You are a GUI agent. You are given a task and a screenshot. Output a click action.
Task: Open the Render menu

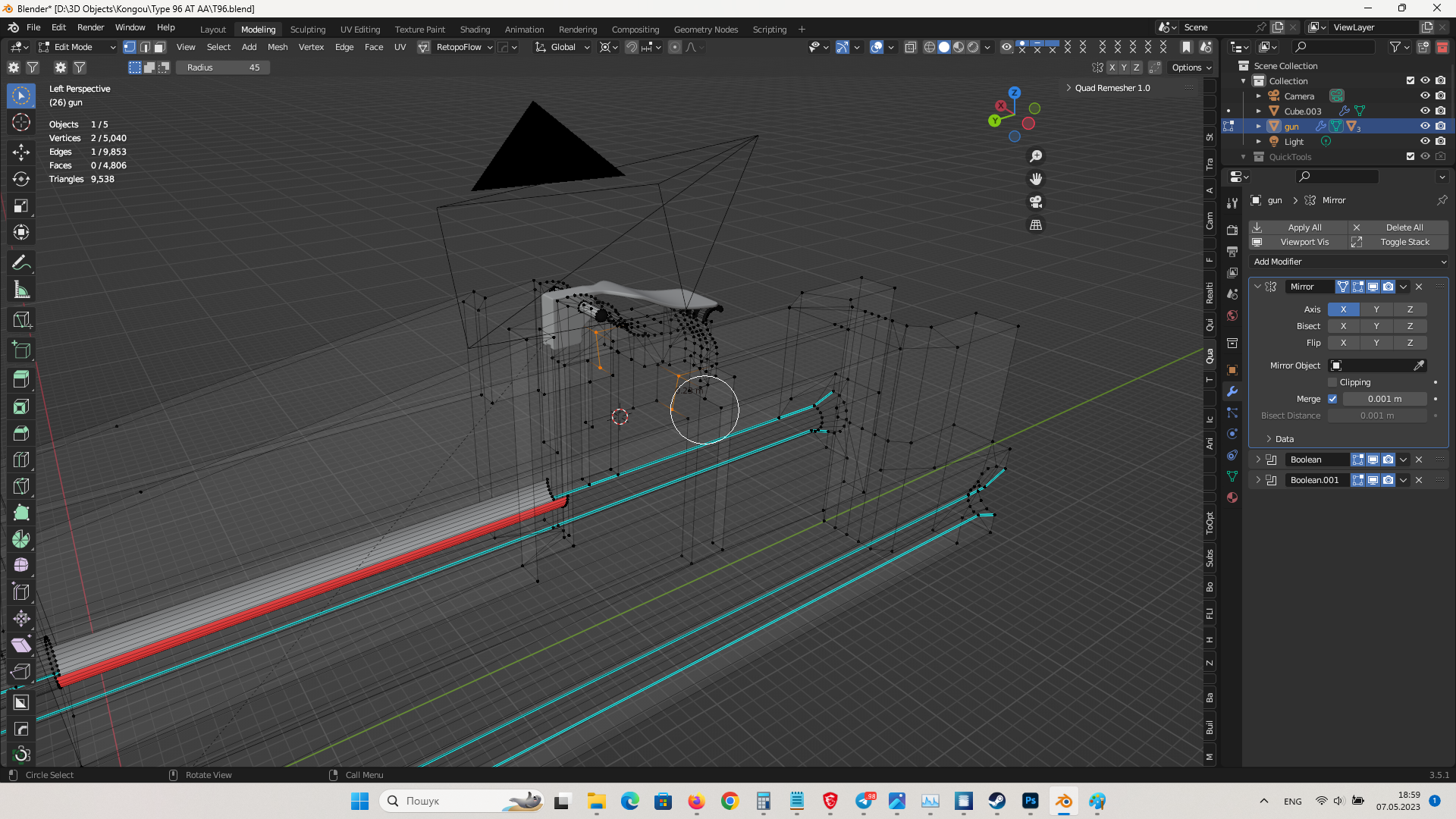tap(90, 27)
